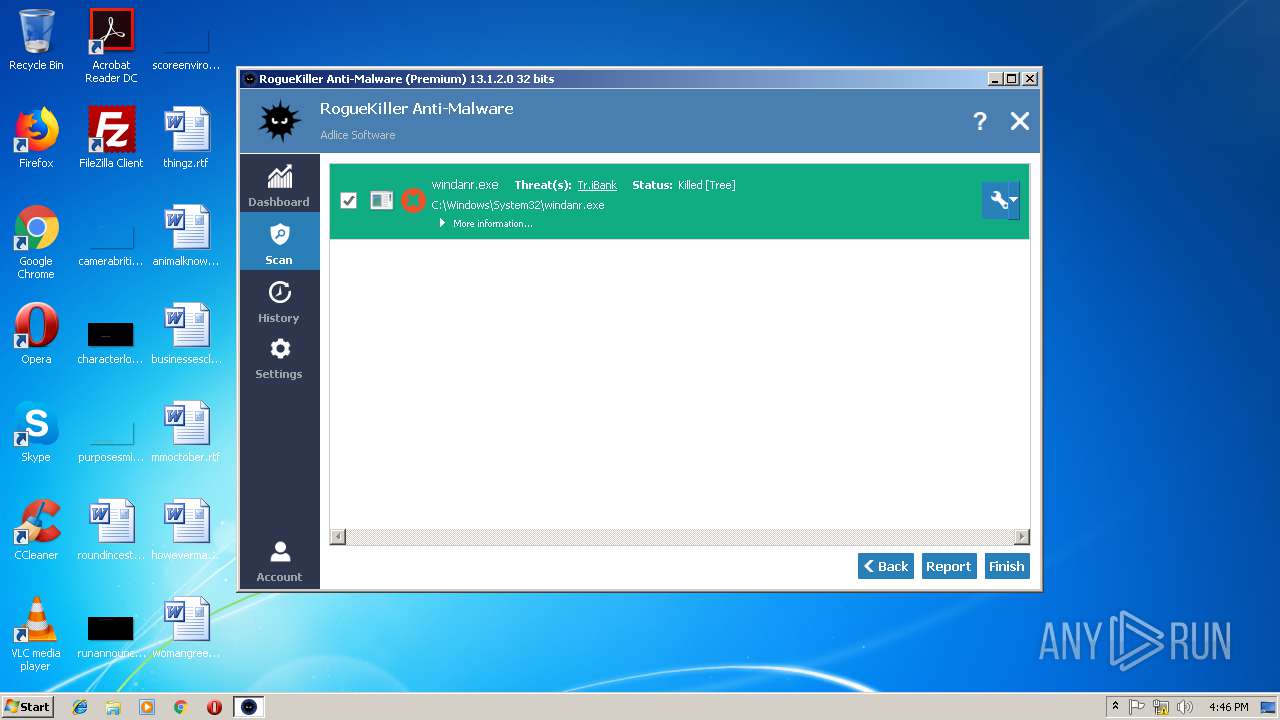
Task: Select the VLC media player desktop shortcut
Action: (x=36, y=634)
